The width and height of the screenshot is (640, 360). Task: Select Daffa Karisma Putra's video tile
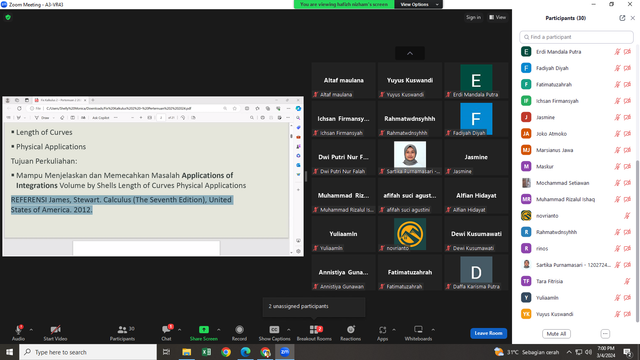click(x=476, y=272)
